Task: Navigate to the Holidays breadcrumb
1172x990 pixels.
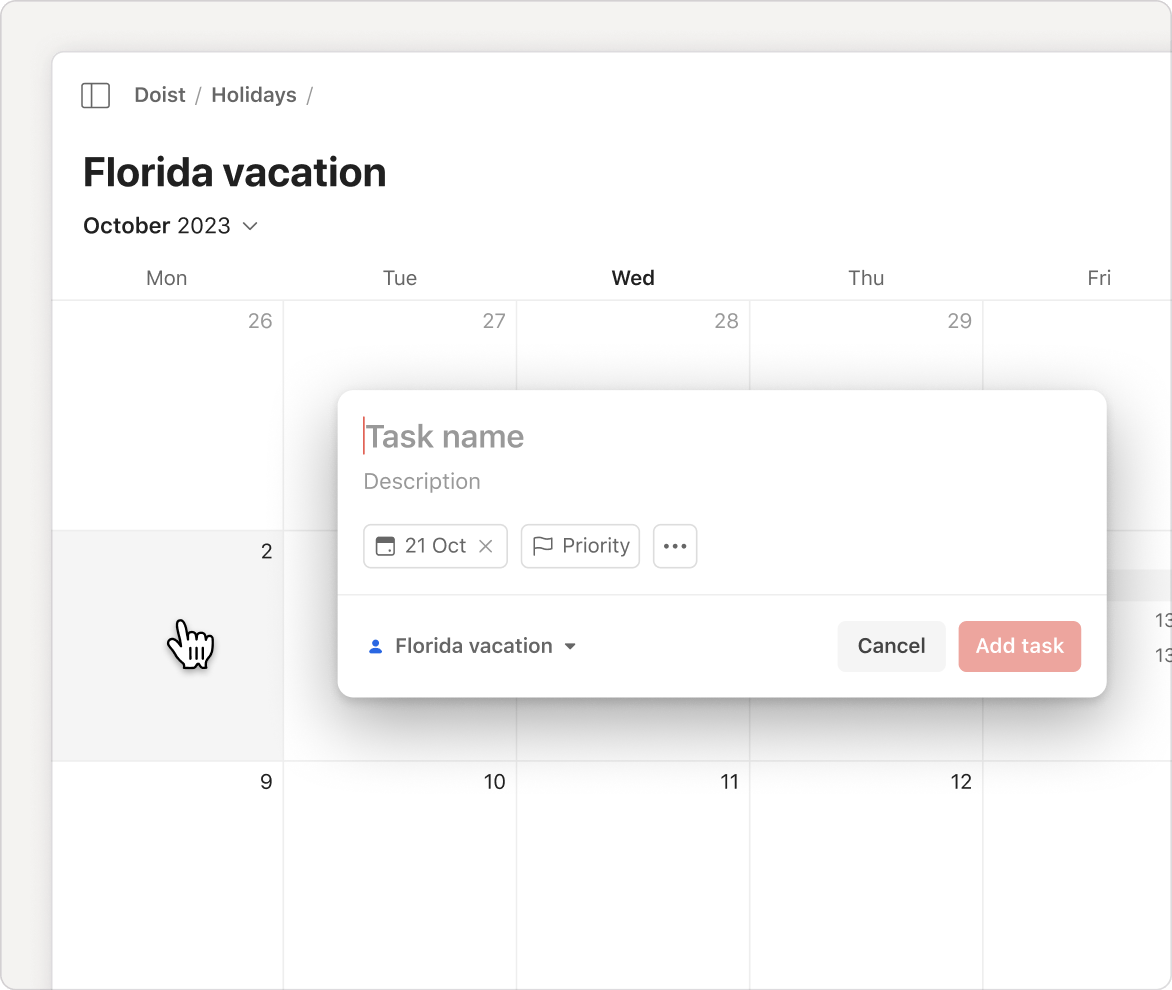Action: (x=253, y=95)
